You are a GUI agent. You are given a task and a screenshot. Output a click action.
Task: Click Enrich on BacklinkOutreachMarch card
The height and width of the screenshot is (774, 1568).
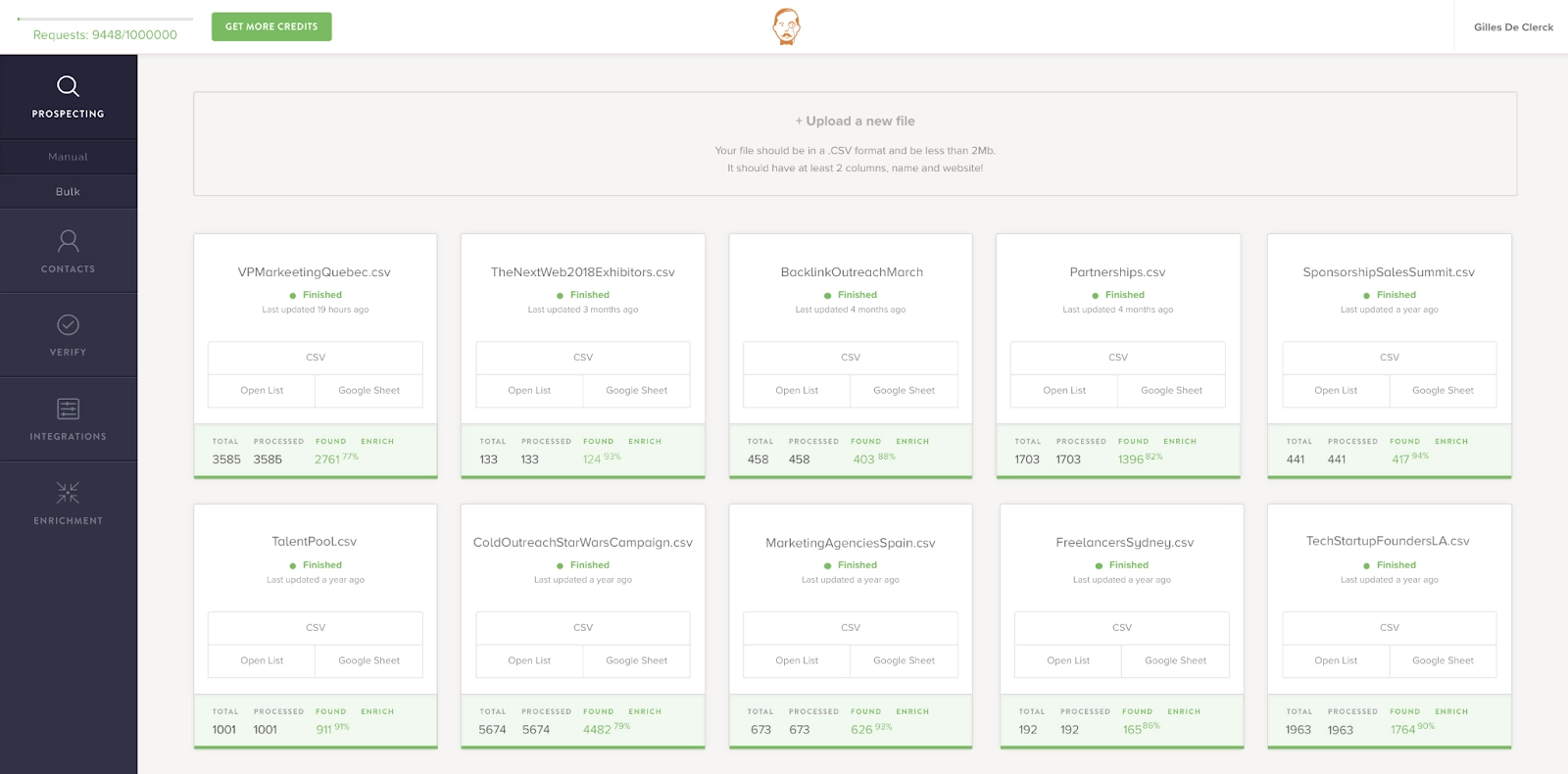pyautogui.click(x=912, y=442)
